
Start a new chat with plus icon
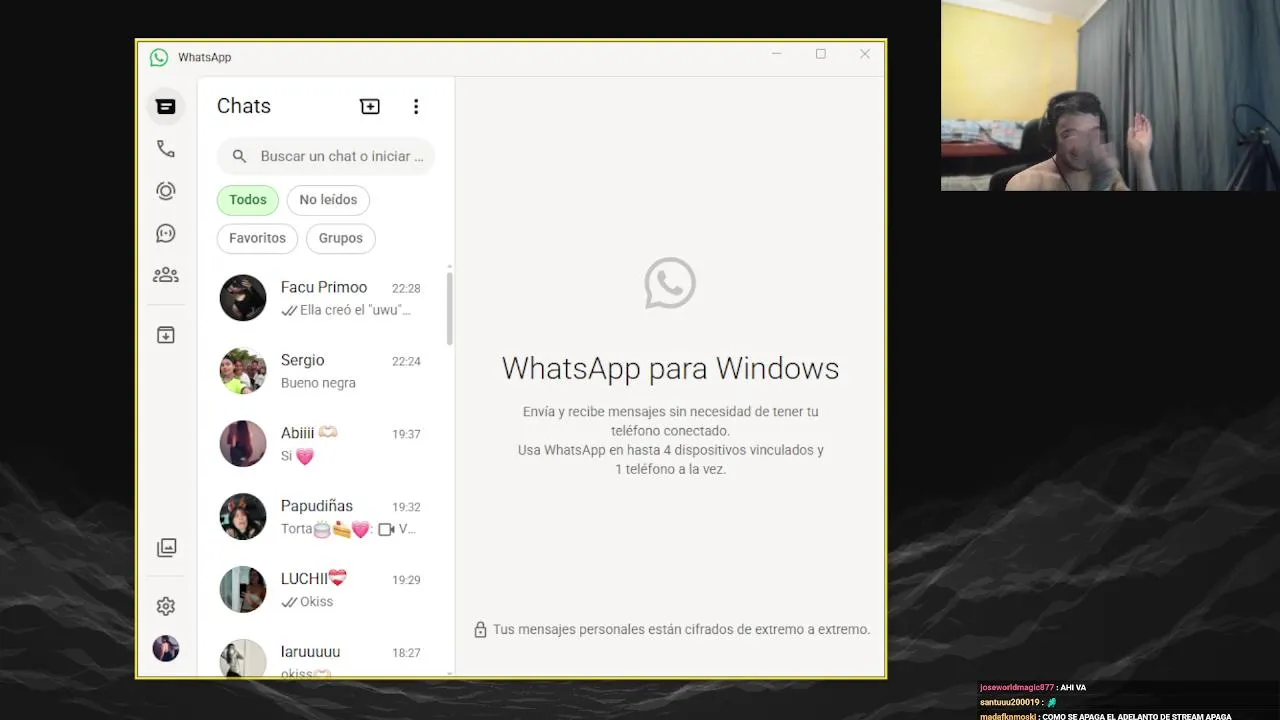coord(370,106)
